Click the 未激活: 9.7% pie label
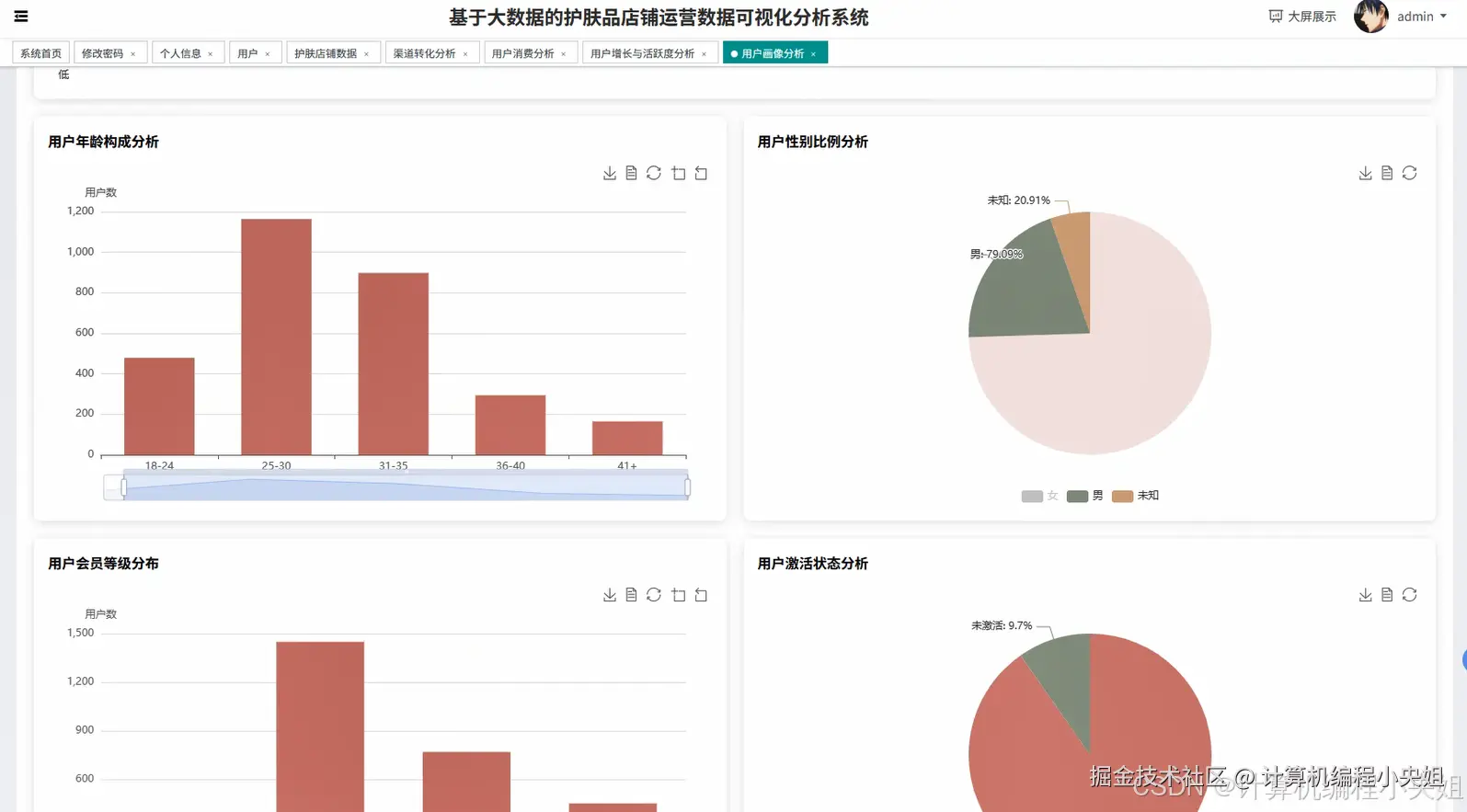Screen dimensions: 1467x812 point(1002,625)
